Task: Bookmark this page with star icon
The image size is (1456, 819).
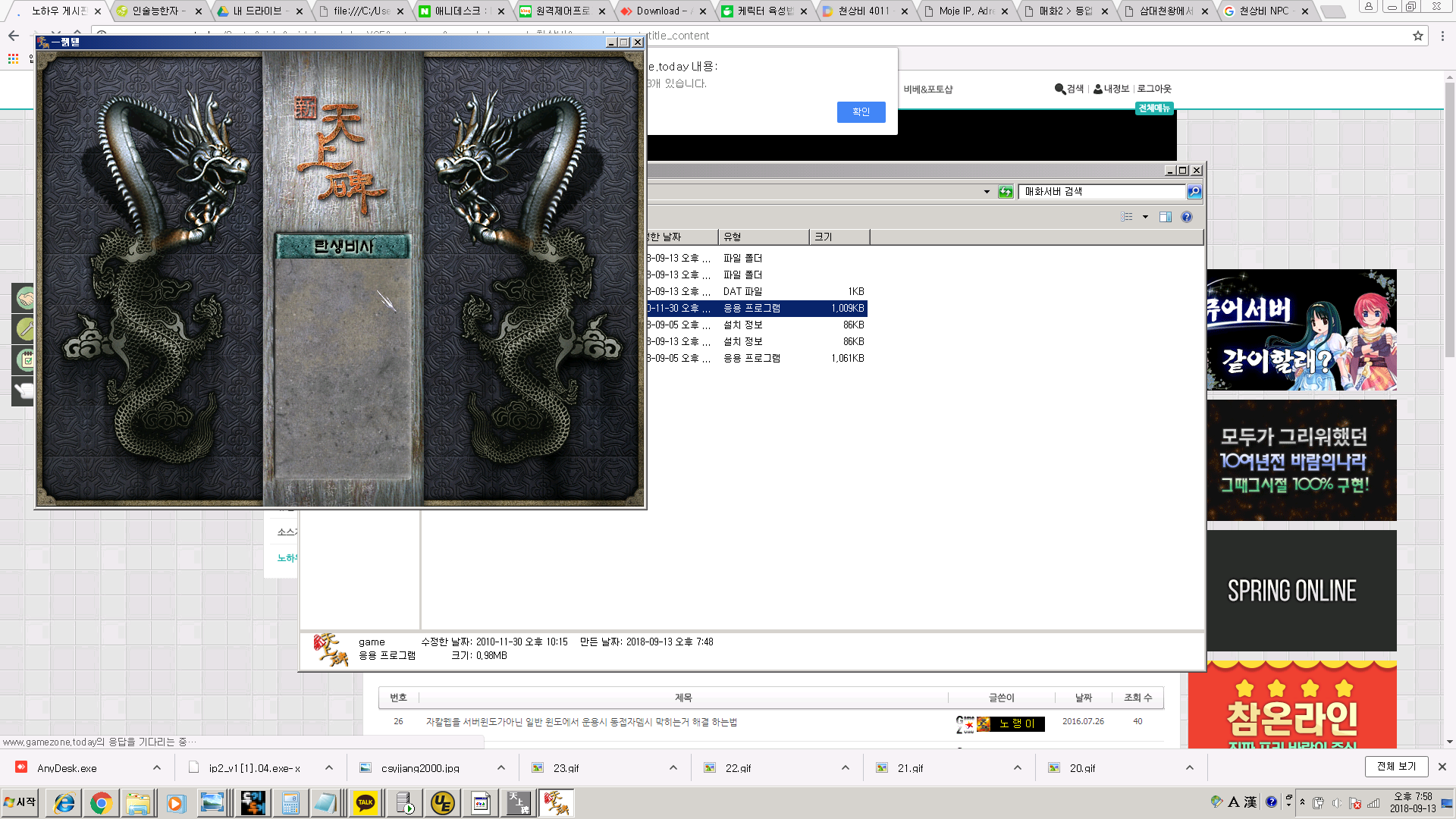Action: click(x=1417, y=36)
